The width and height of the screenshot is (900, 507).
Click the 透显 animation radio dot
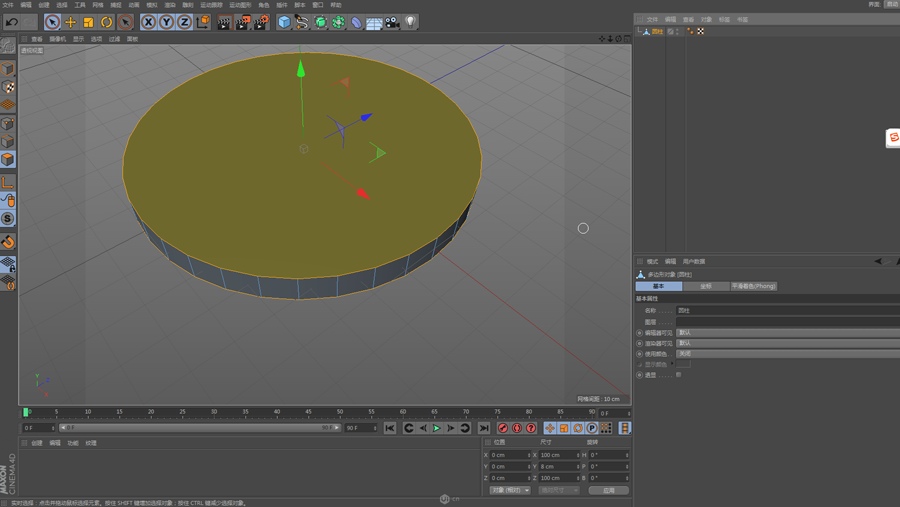coord(639,375)
